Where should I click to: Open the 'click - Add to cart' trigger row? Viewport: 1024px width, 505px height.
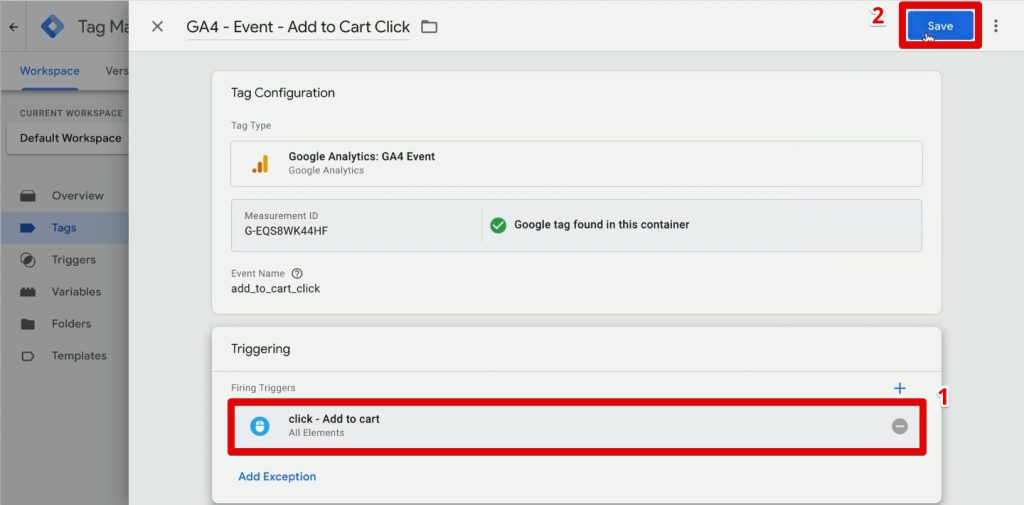click(576, 425)
